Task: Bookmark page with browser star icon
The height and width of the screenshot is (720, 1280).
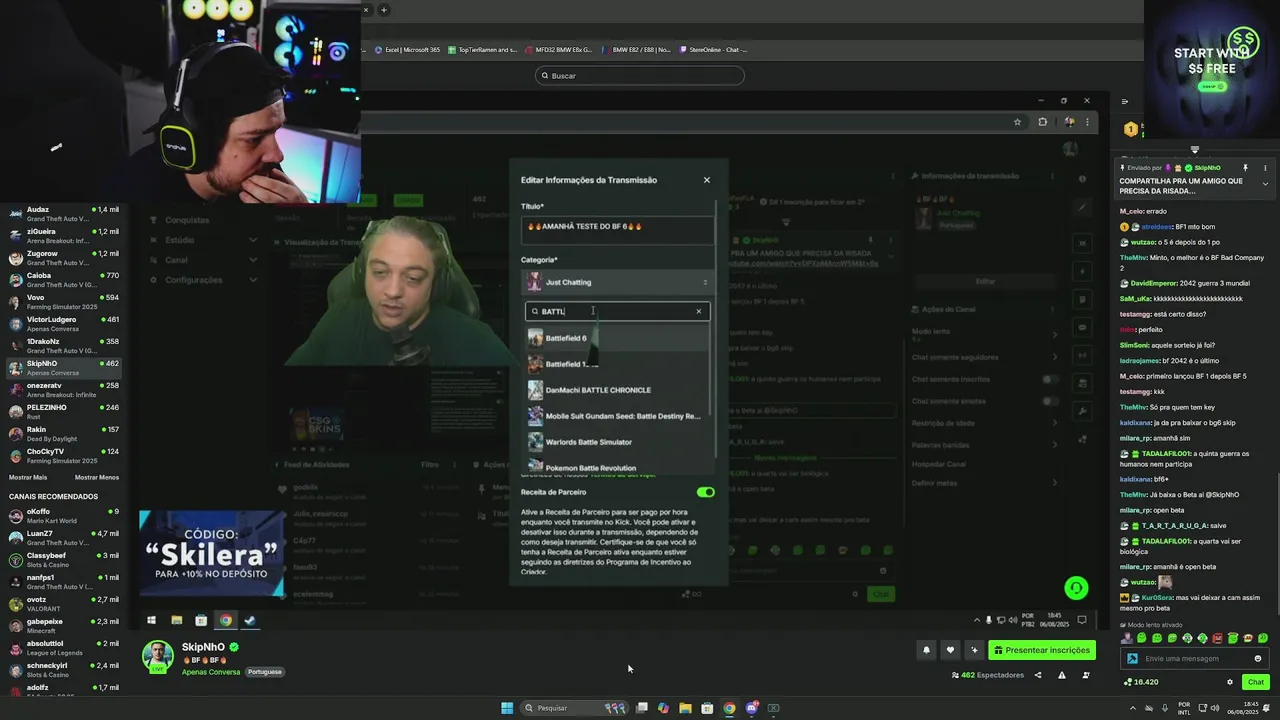Action: click(x=1017, y=122)
